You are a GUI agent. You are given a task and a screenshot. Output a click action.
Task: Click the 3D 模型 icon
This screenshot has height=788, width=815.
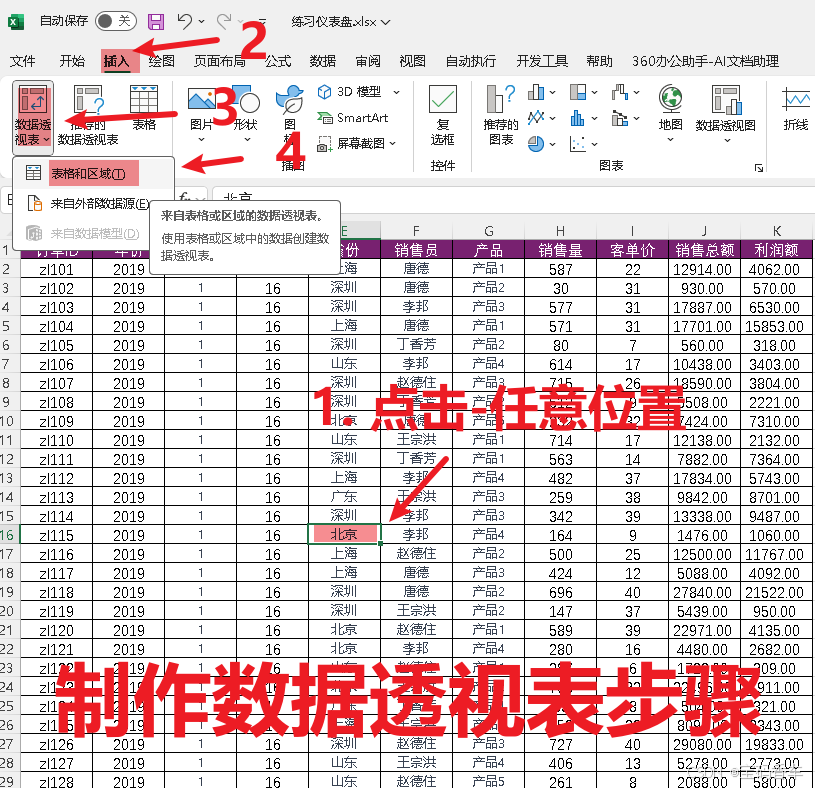coord(324,92)
